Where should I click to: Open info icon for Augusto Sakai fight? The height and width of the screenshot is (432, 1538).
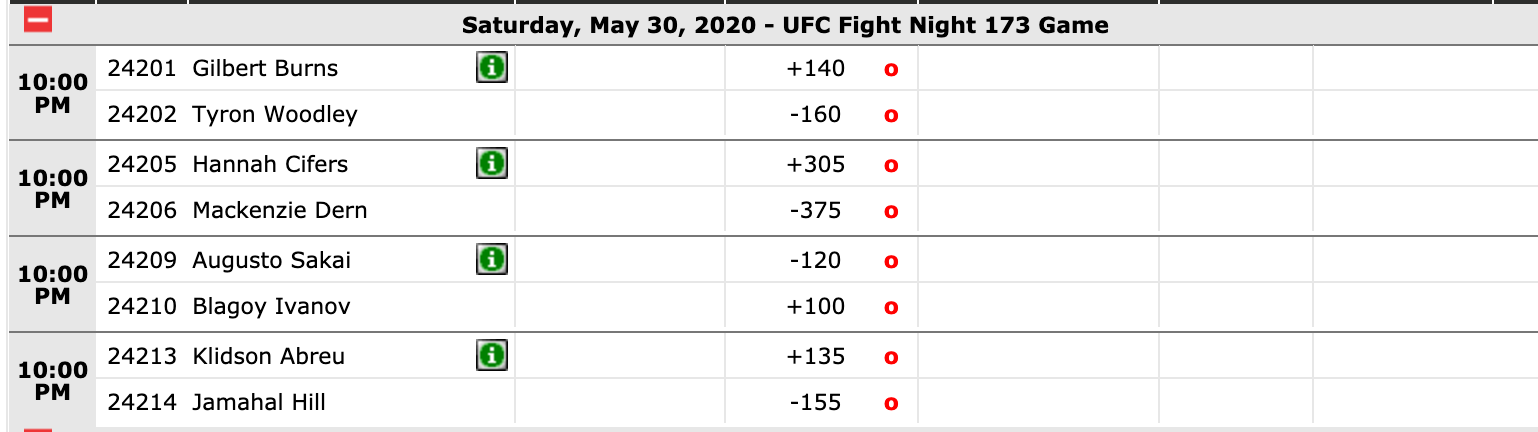point(491,260)
